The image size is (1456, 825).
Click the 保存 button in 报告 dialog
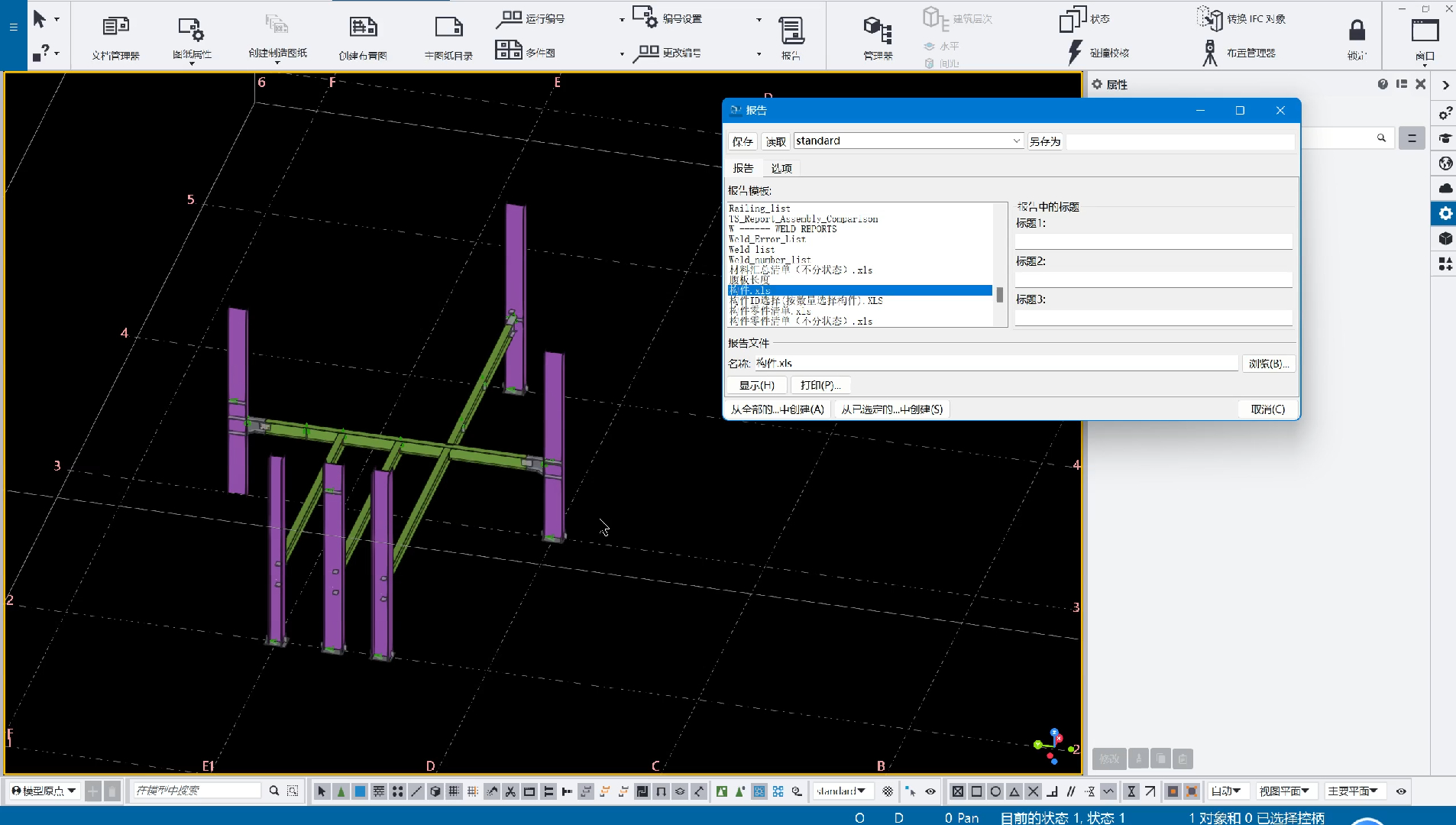click(x=743, y=141)
